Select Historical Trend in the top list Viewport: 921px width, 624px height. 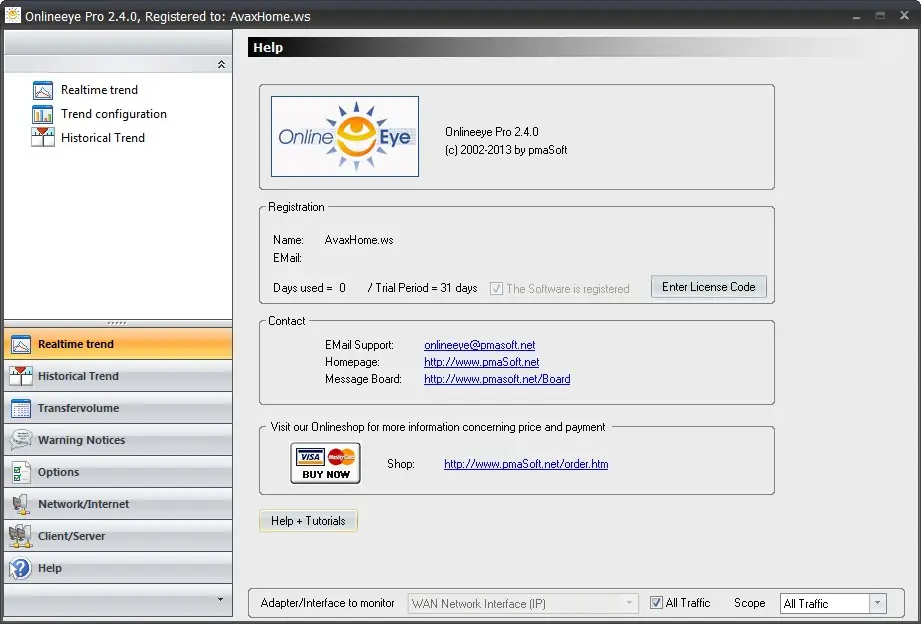click(103, 138)
